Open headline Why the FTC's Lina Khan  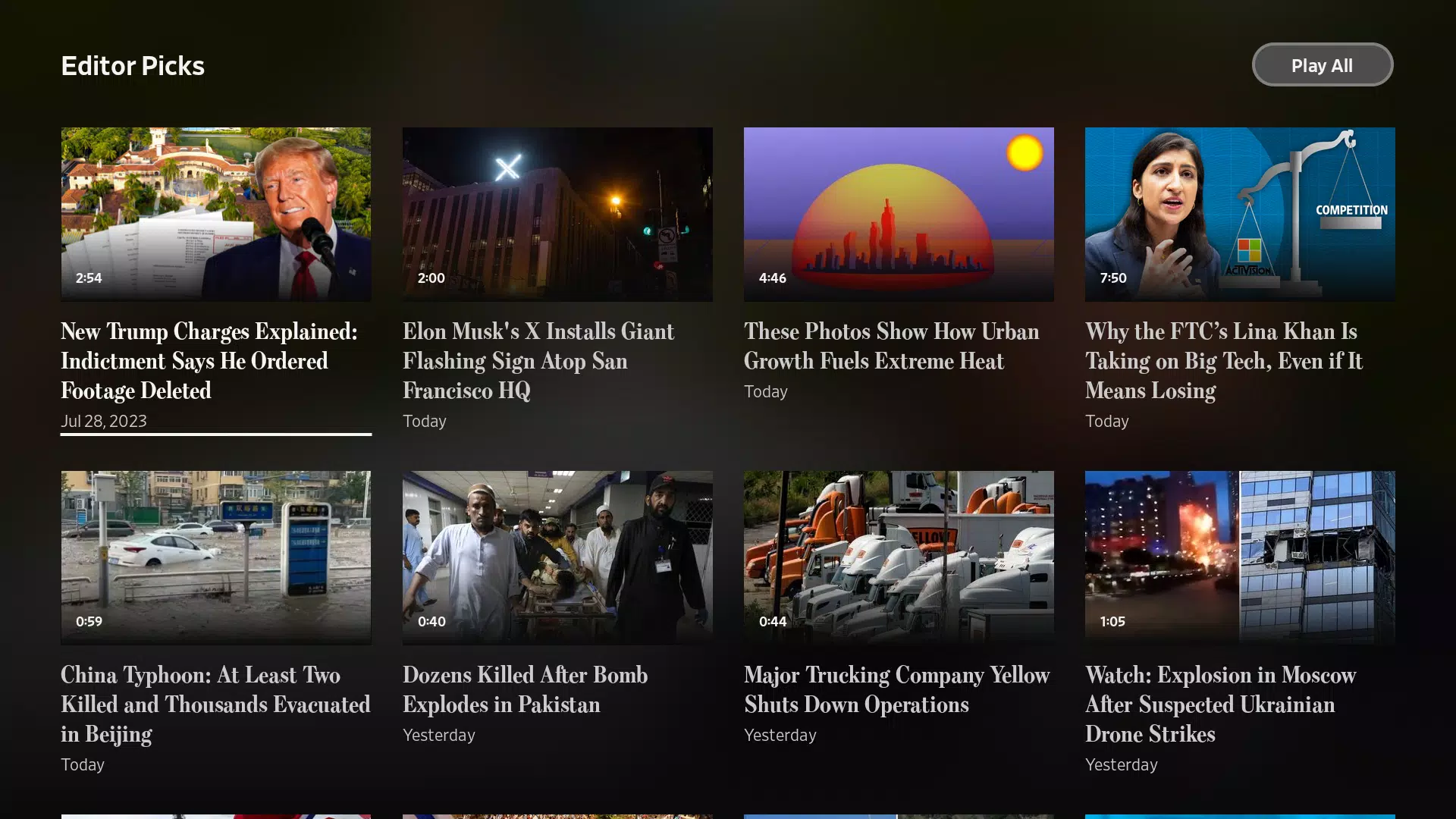coord(1224,361)
